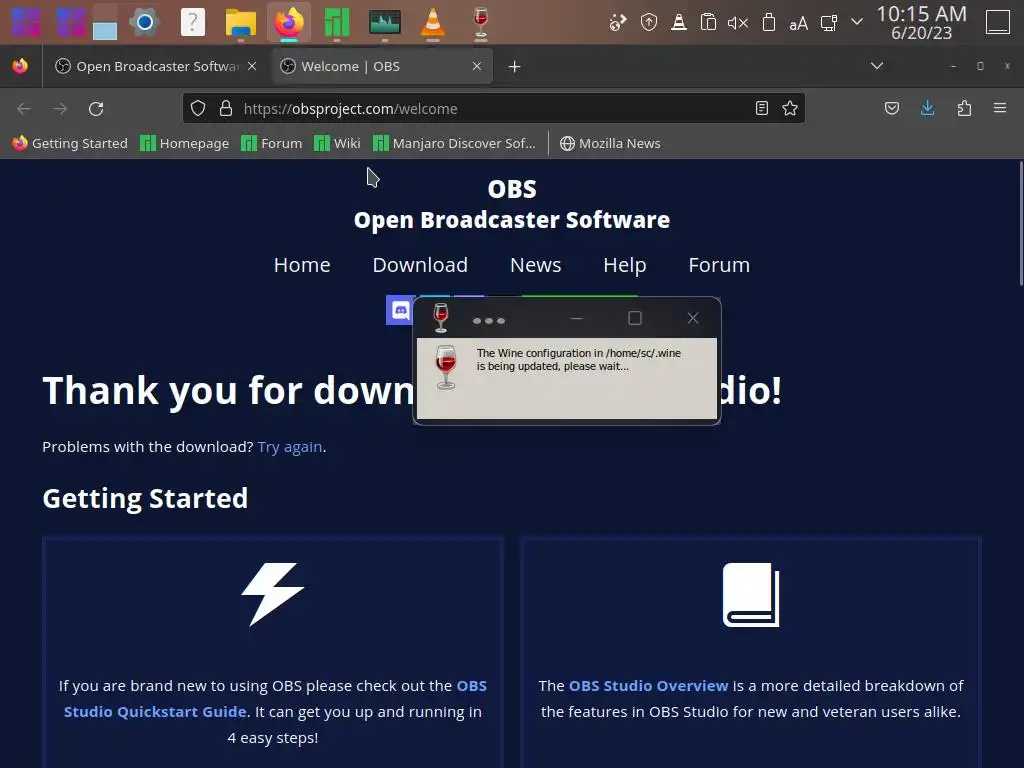Open the clock showing 10:15 AM

(x=921, y=22)
